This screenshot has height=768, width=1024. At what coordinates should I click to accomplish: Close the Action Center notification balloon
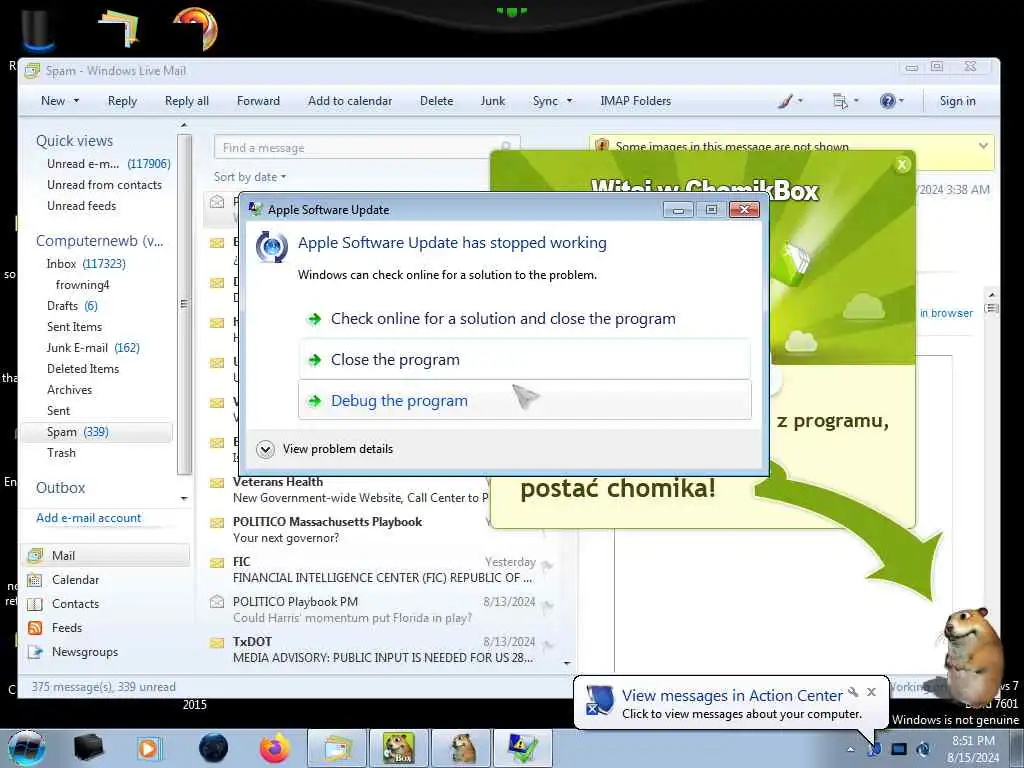(x=871, y=692)
